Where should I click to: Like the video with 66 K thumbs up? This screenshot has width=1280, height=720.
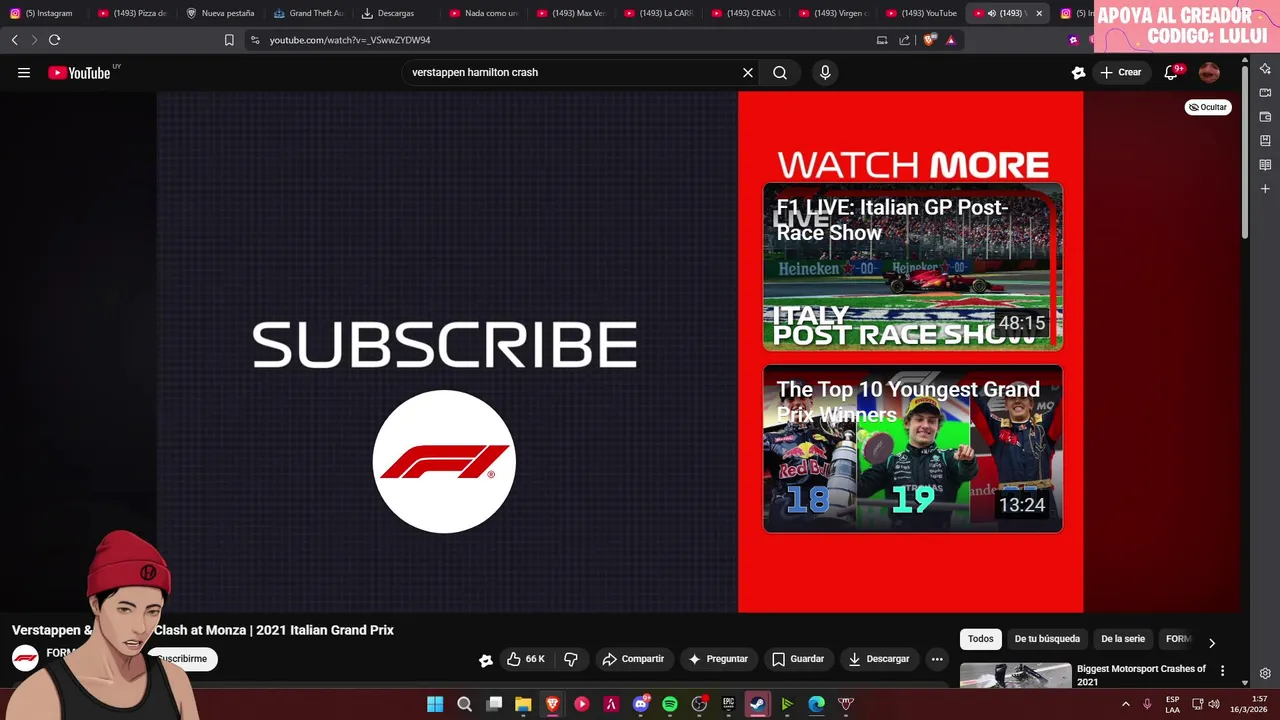526,659
